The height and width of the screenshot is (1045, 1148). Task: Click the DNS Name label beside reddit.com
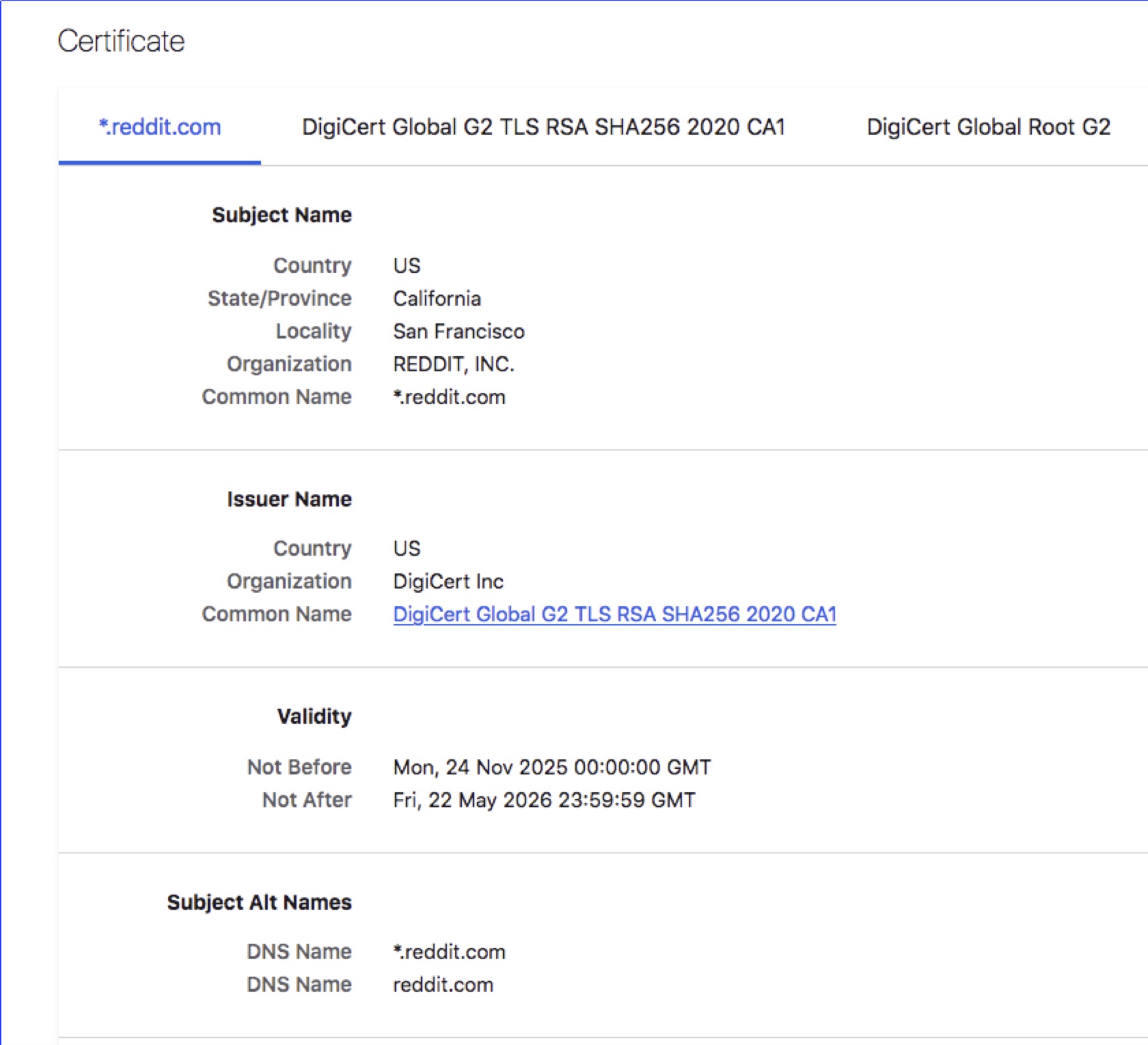[299, 985]
